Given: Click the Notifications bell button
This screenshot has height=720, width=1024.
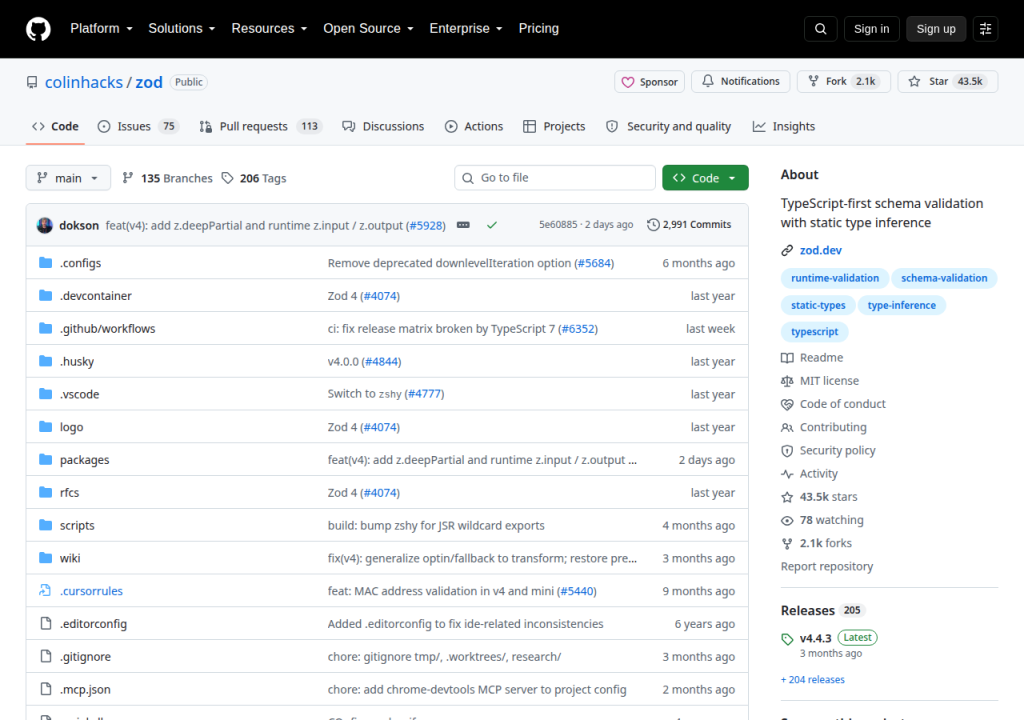Looking at the screenshot, I should pos(741,81).
